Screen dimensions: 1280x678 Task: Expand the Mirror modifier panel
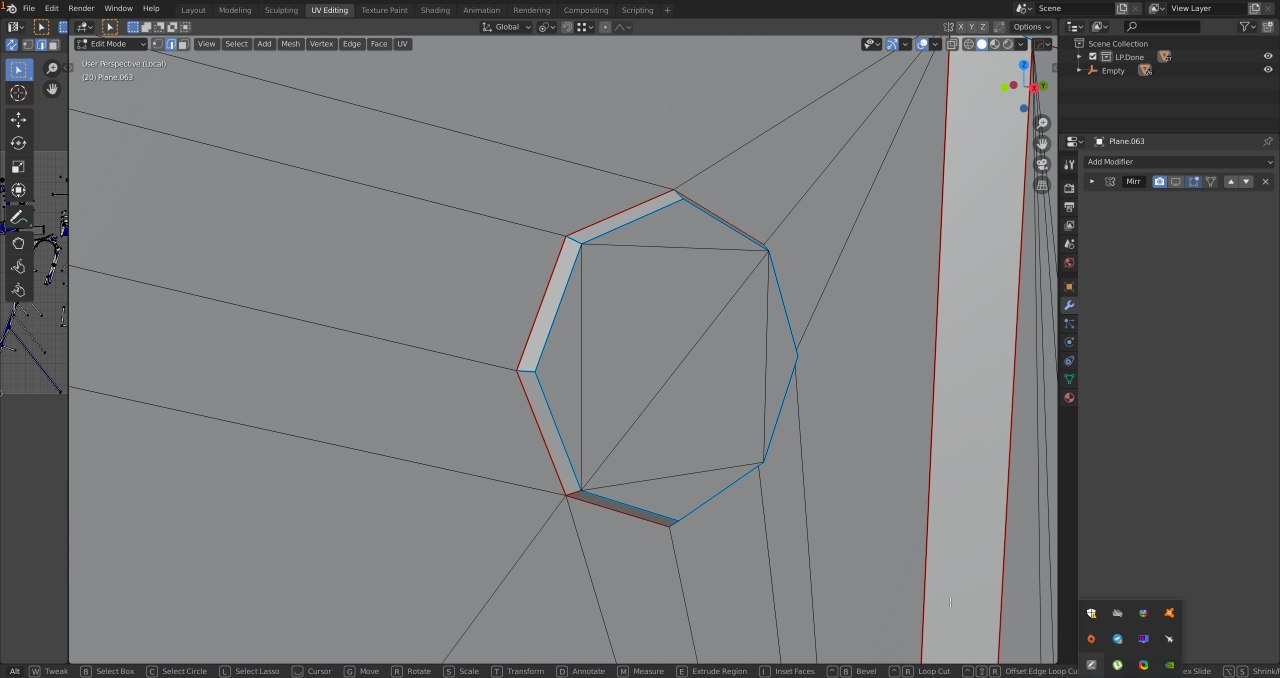click(x=1092, y=182)
